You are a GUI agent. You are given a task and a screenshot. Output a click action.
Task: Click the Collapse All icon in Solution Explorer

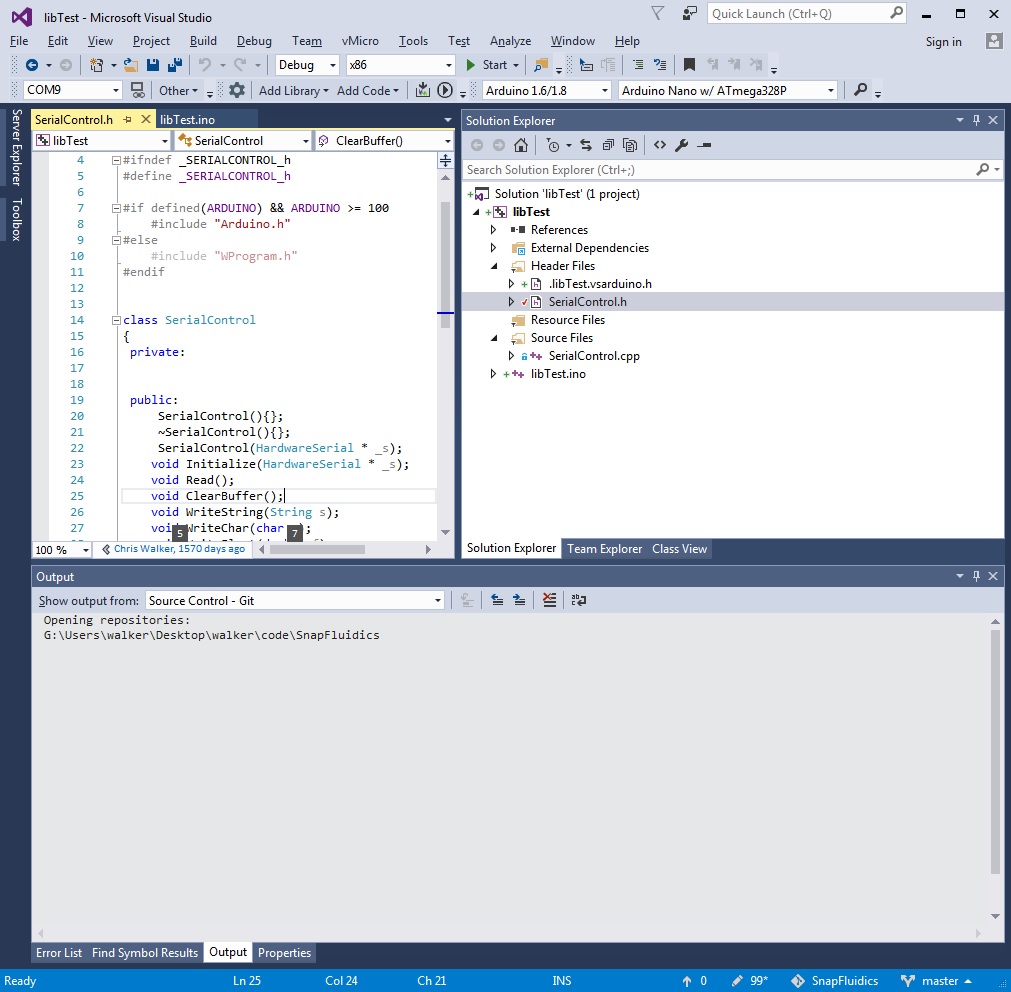coord(607,146)
